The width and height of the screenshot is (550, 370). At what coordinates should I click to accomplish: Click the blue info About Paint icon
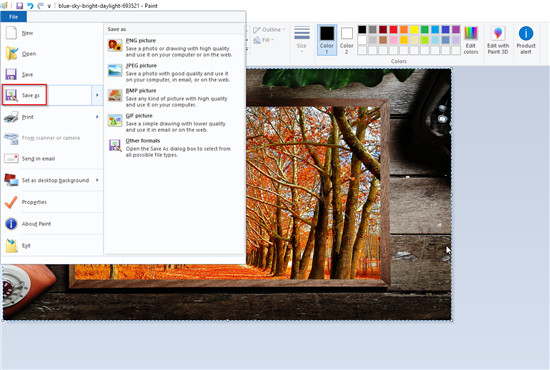coord(11,224)
